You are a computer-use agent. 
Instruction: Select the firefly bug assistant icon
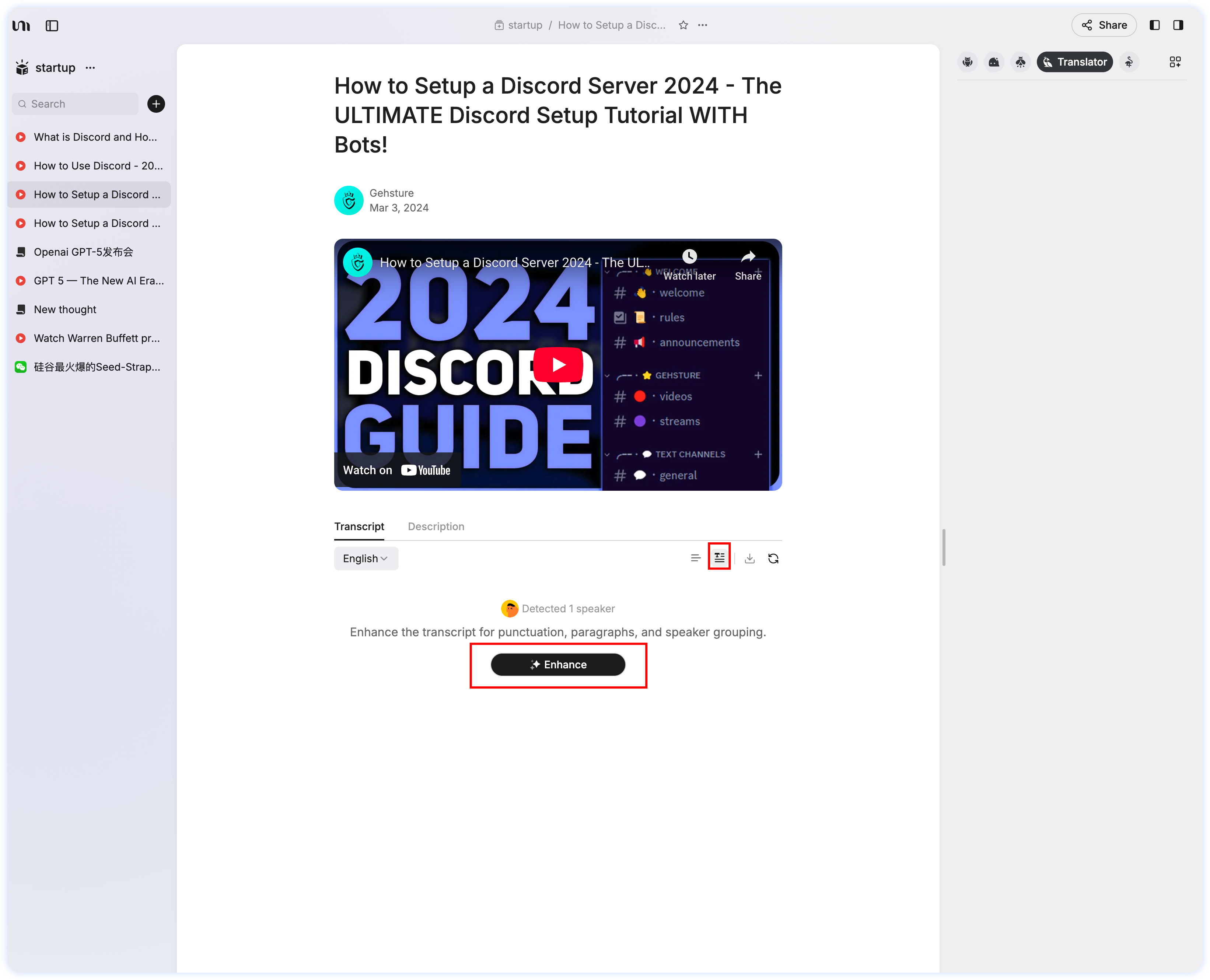click(x=1020, y=62)
